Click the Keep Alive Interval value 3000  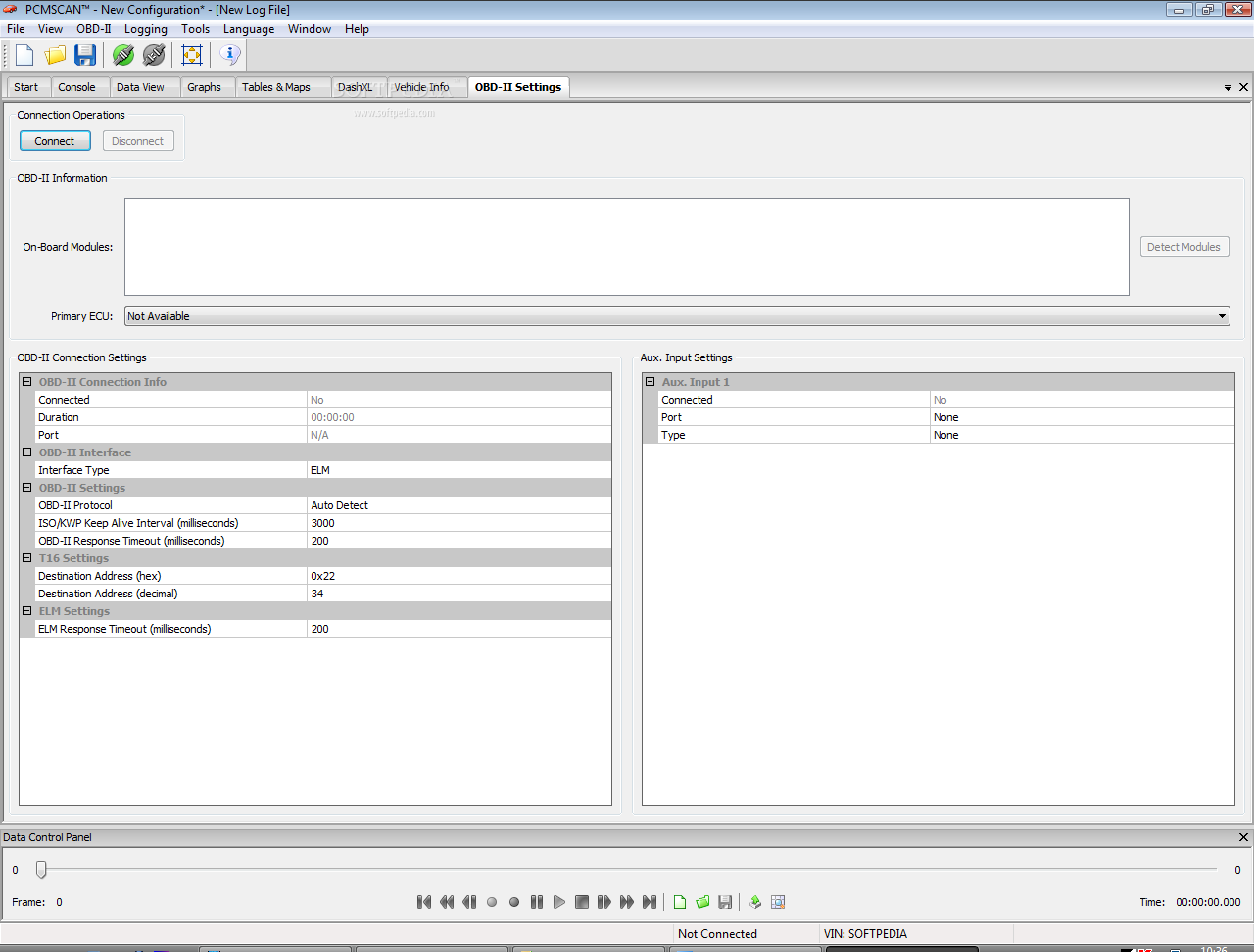[x=459, y=523]
